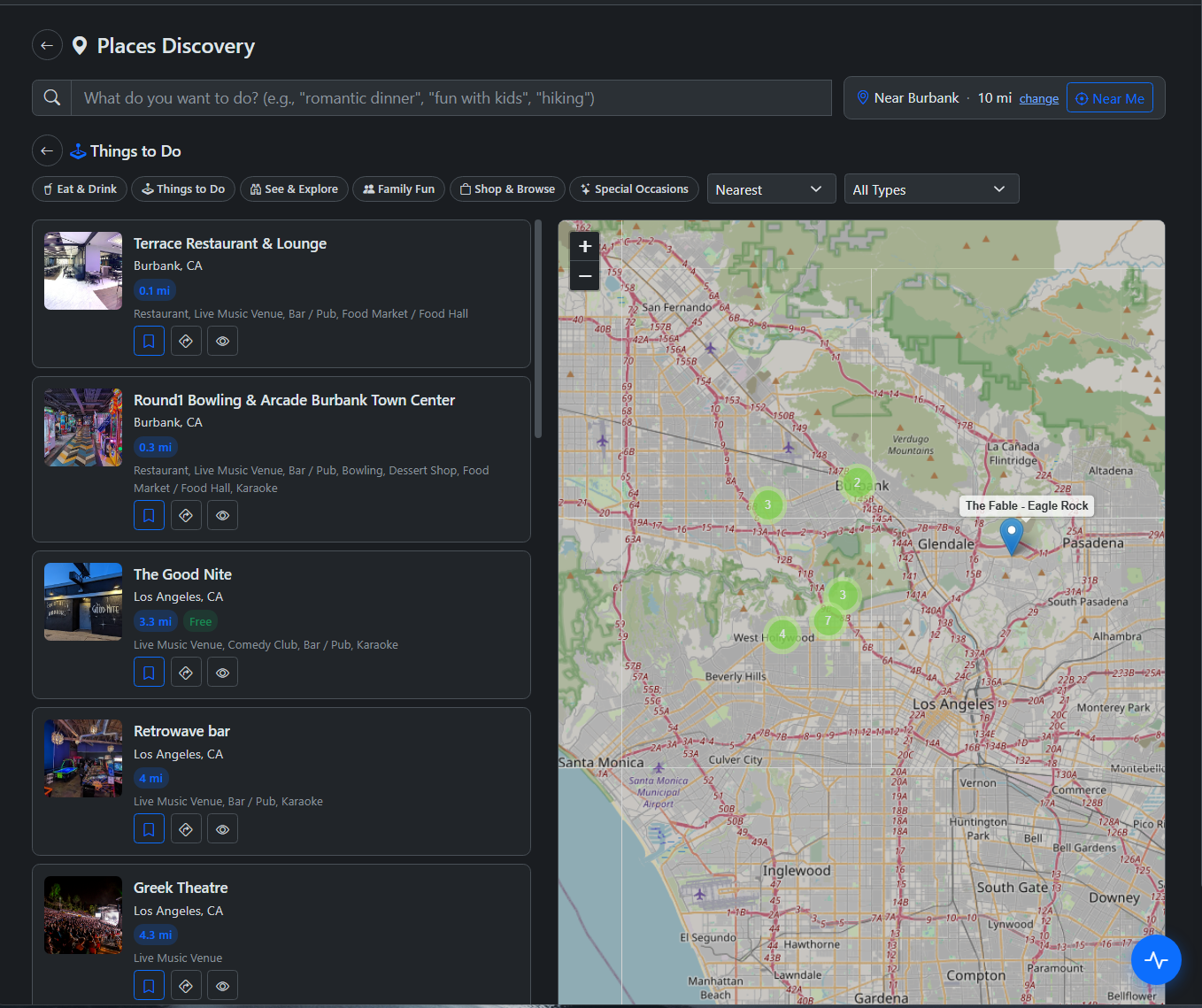Expand the cluster of 7 map places

828,620
